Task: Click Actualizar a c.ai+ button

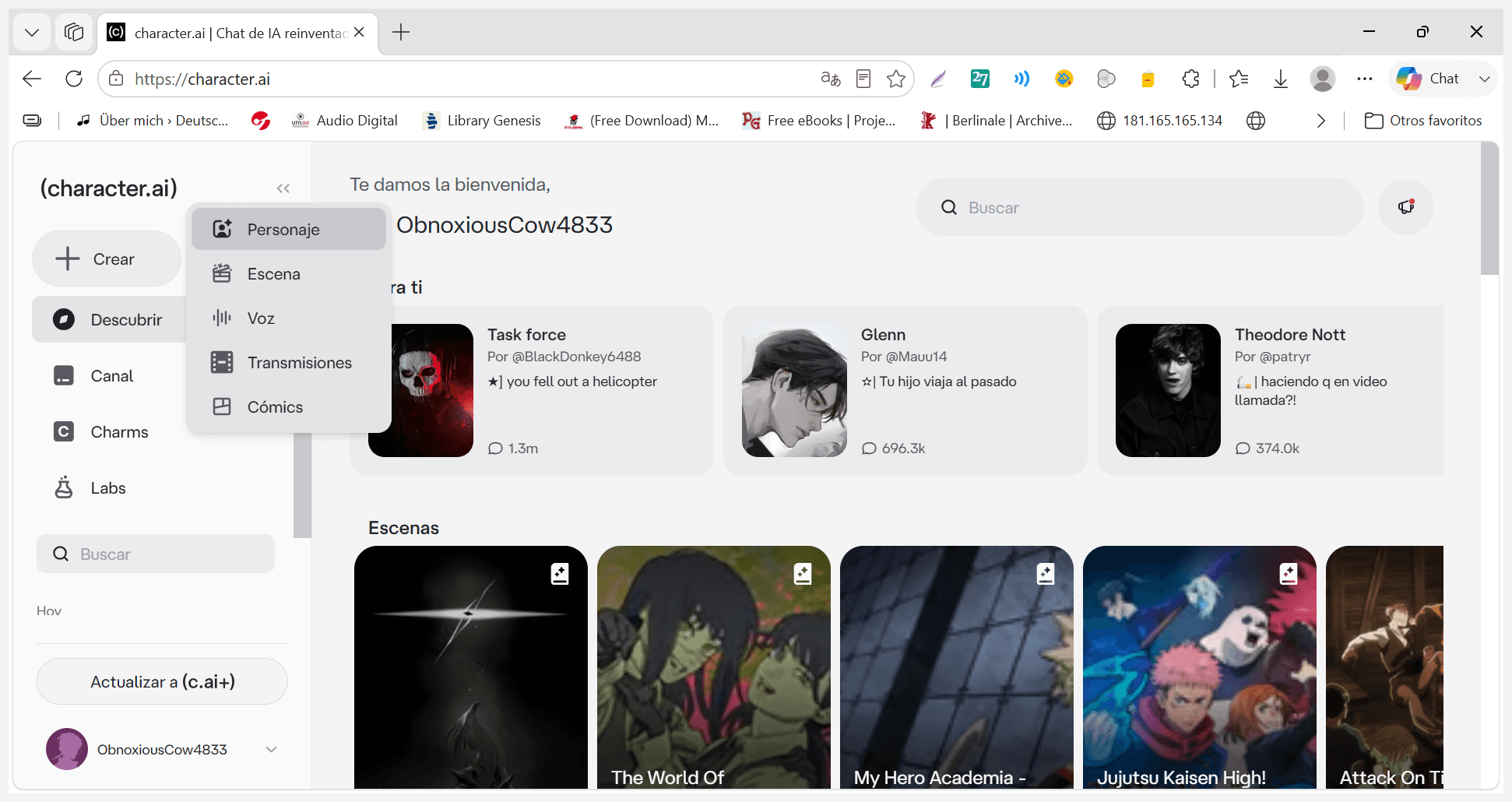Action: coord(162,681)
